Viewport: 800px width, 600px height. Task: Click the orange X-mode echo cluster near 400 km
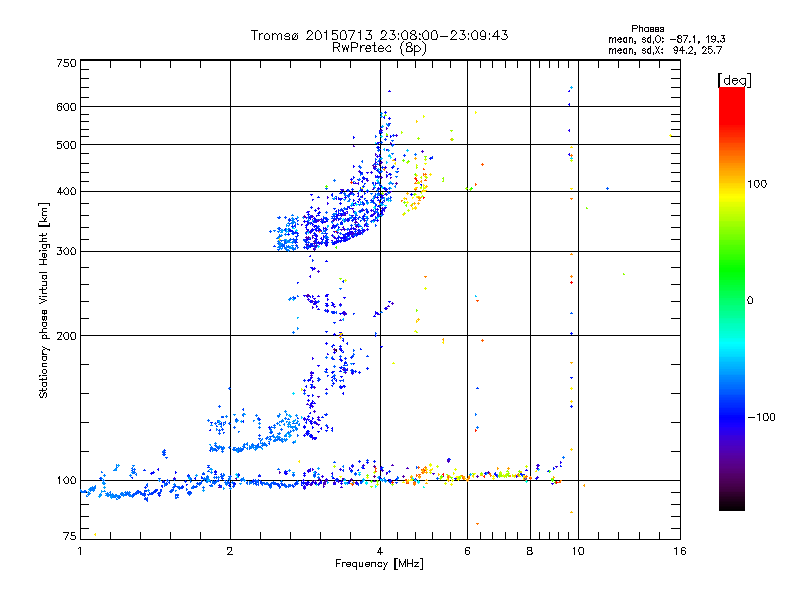(416, 194)
